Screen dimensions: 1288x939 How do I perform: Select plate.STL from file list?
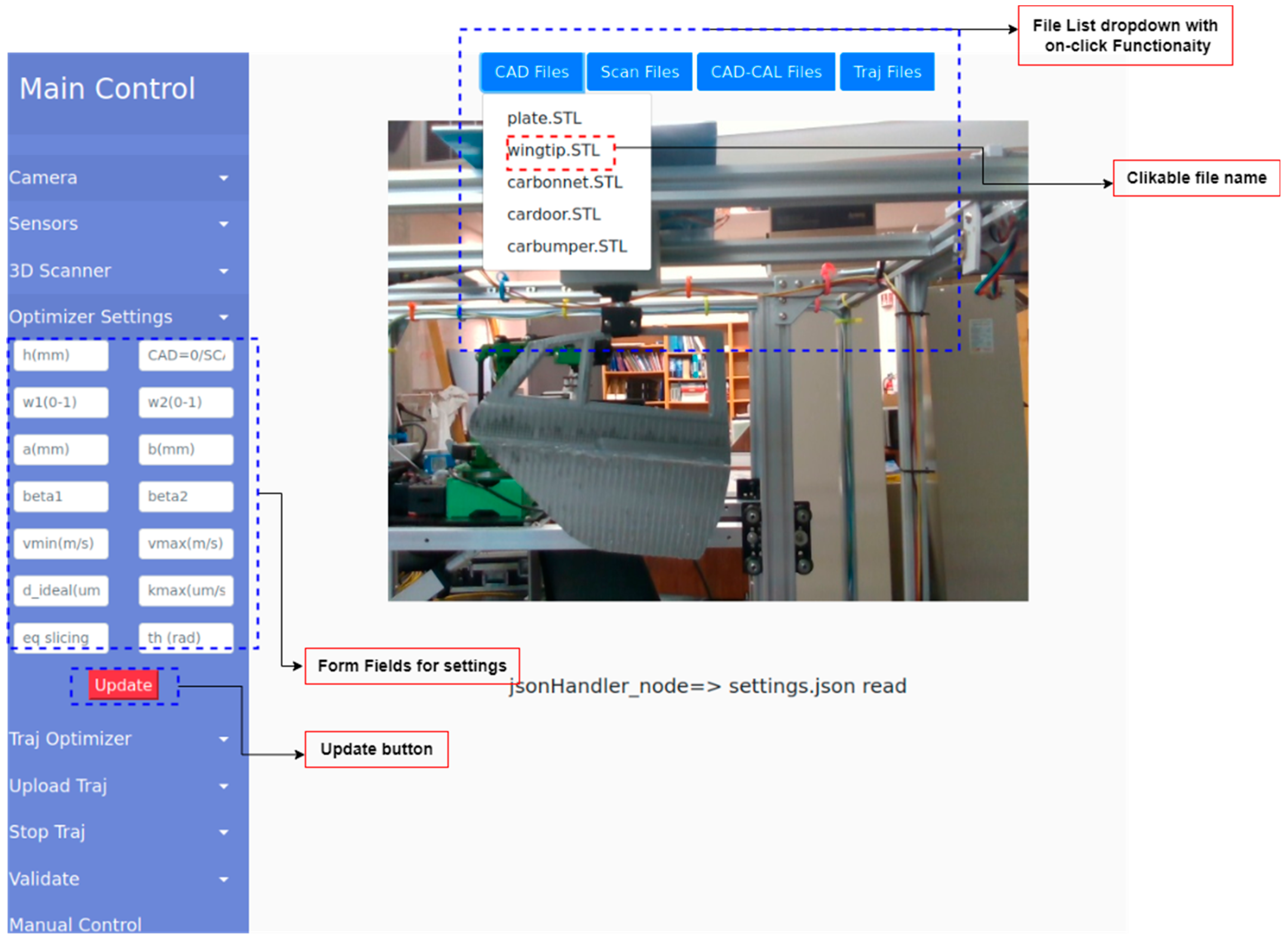(x=544, y=118)
